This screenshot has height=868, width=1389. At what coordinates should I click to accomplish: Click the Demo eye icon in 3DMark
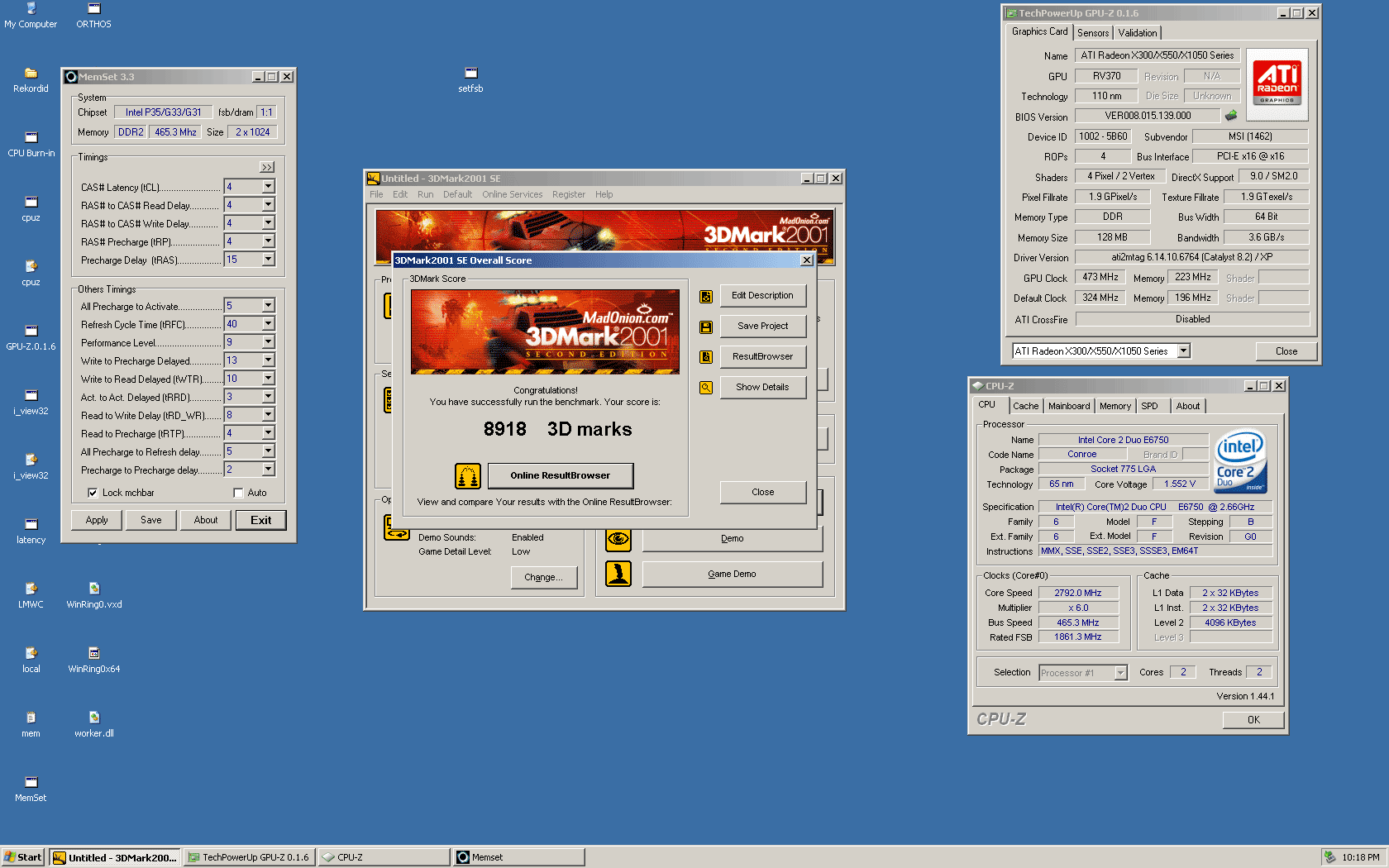click(x=618, y=540)
